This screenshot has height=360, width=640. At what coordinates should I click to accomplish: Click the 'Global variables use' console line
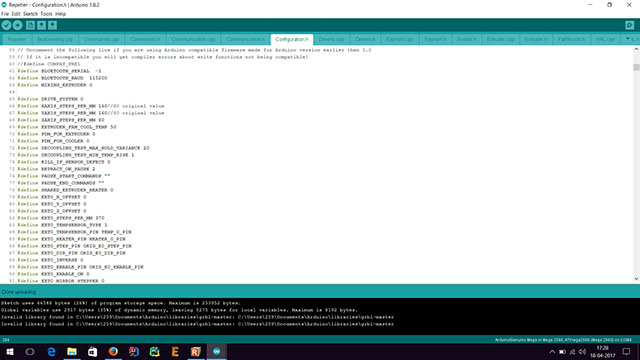(x=179, y=310)
